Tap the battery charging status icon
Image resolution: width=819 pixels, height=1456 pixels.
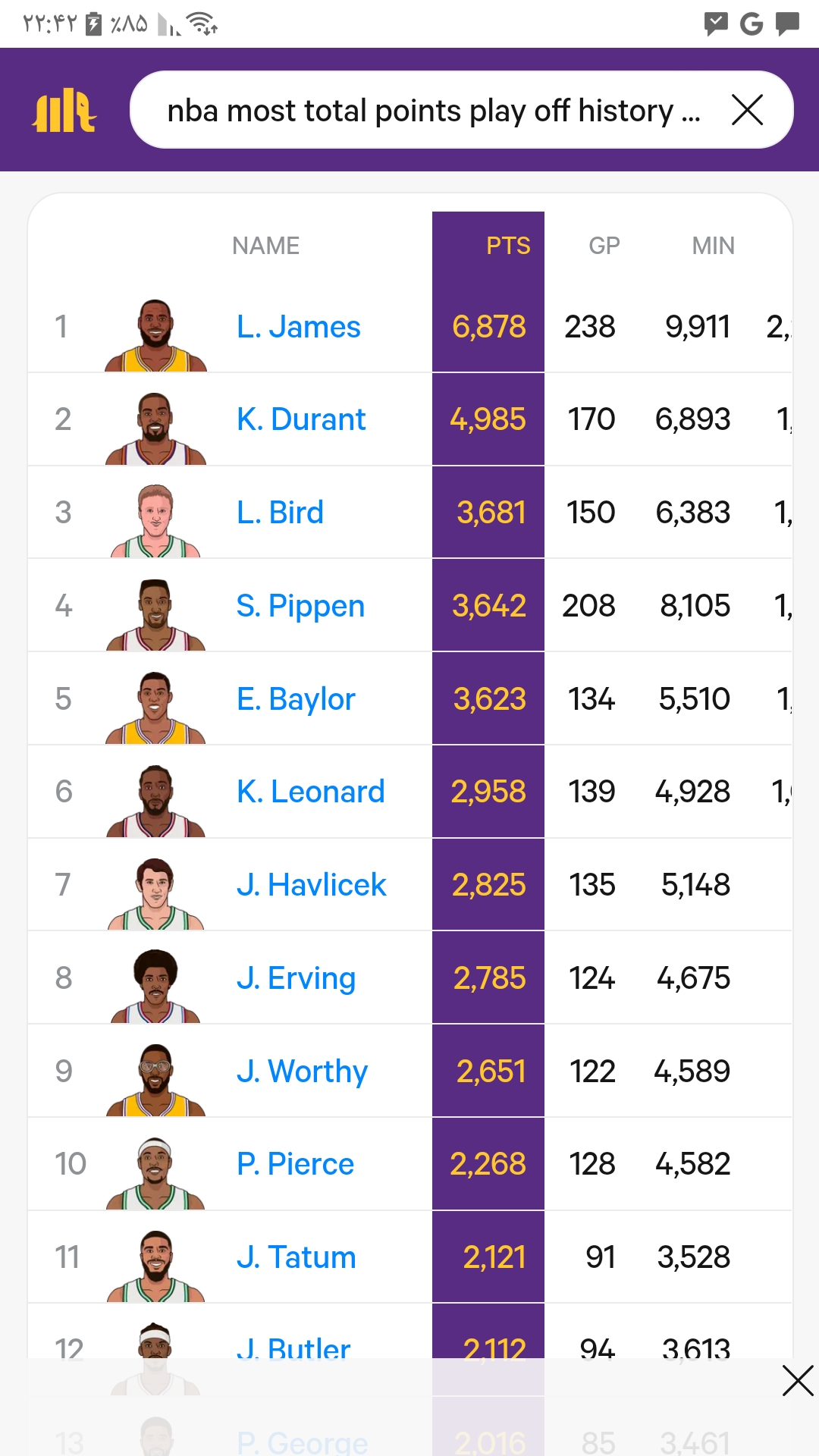coord(94,24)
